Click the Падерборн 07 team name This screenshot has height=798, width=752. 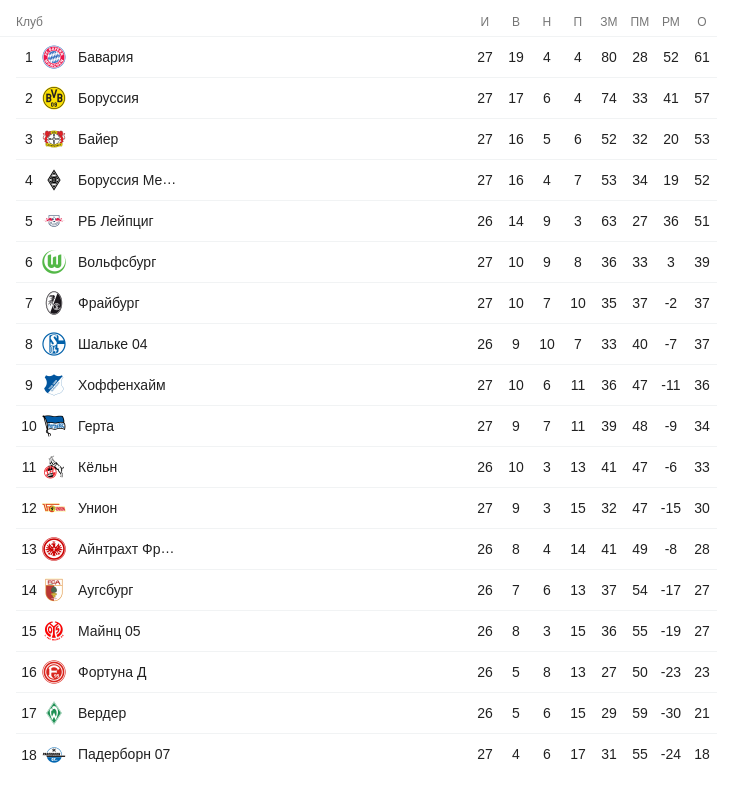[x=123, y=754]
